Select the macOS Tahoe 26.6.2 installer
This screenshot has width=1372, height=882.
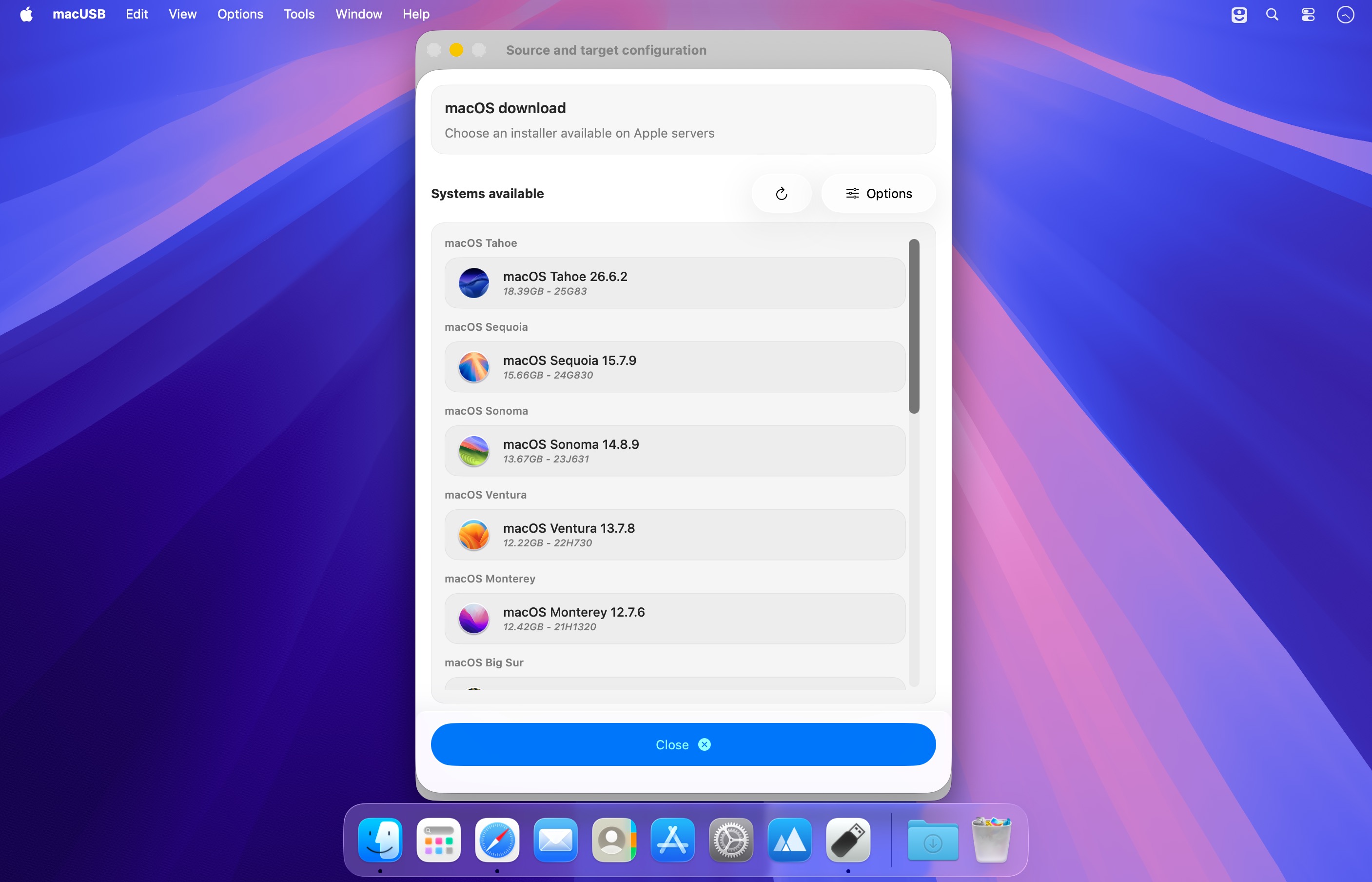[x=675, y=283]
